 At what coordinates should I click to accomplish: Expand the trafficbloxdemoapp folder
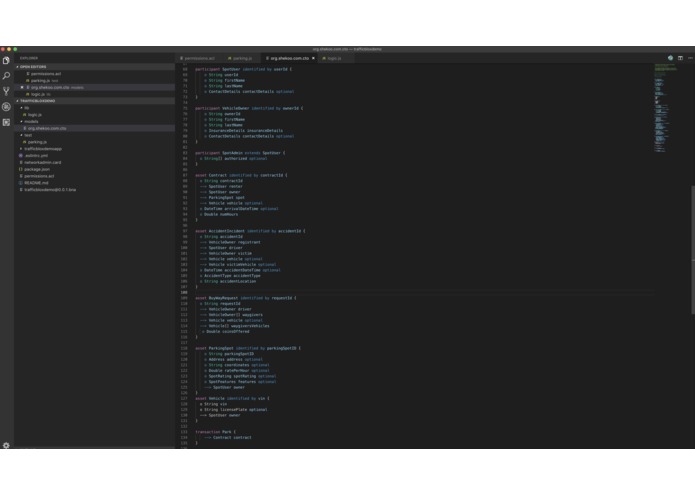pyautogui.click(x=41, y=149)
